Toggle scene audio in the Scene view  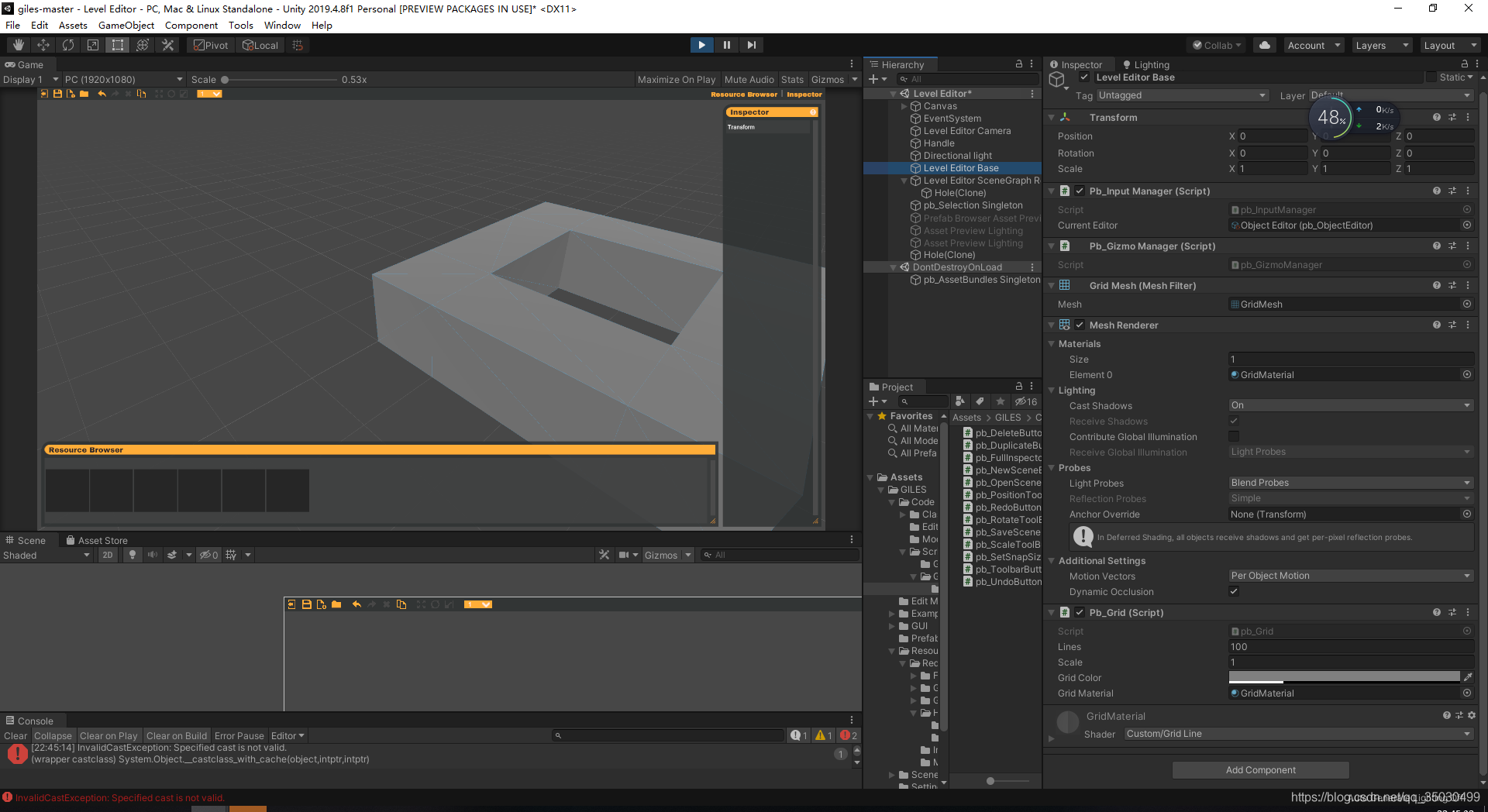pyautogui.click(x=152, y=555)
